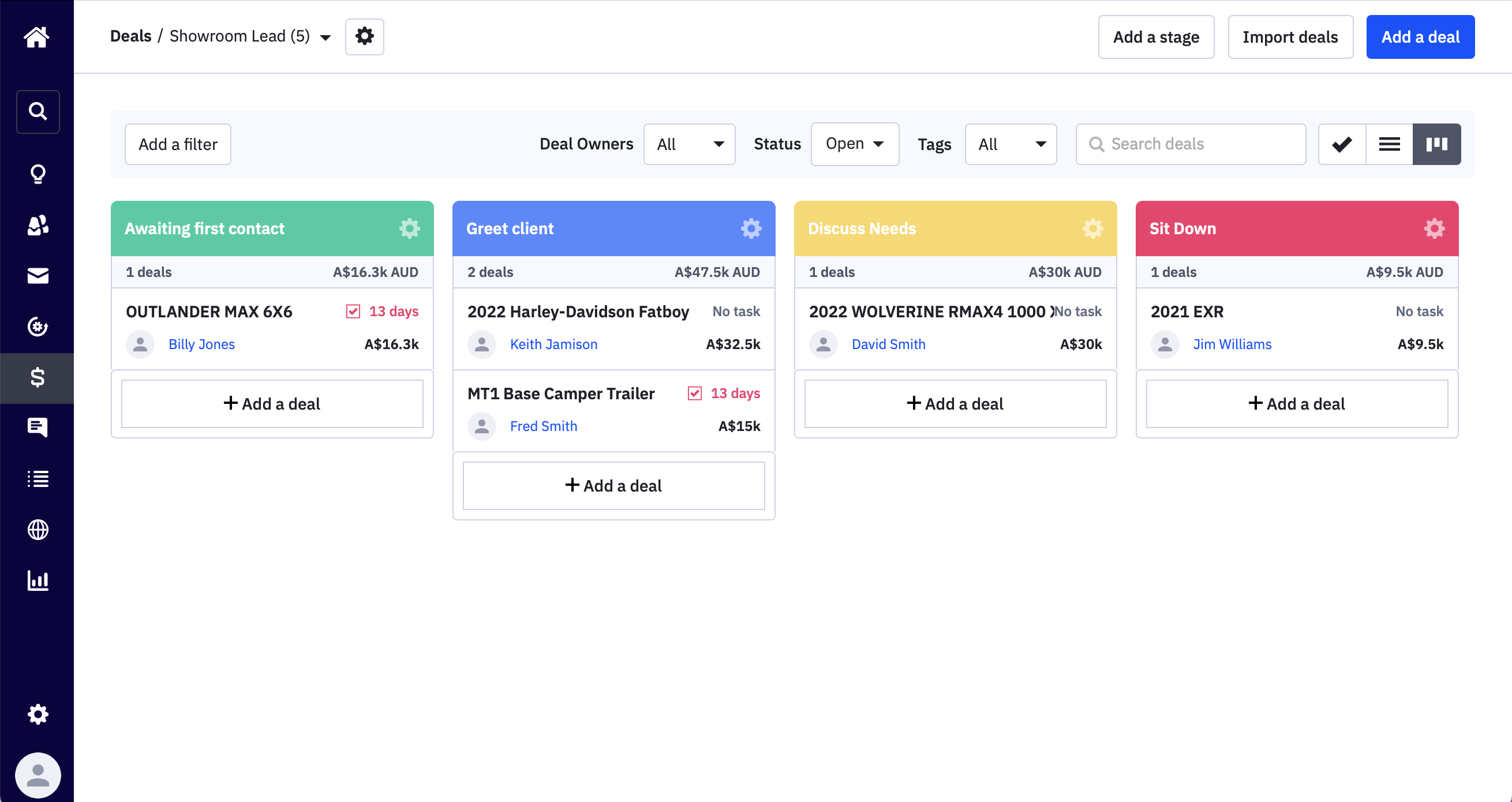Open David Smith contact link

(x=888, y=344)
